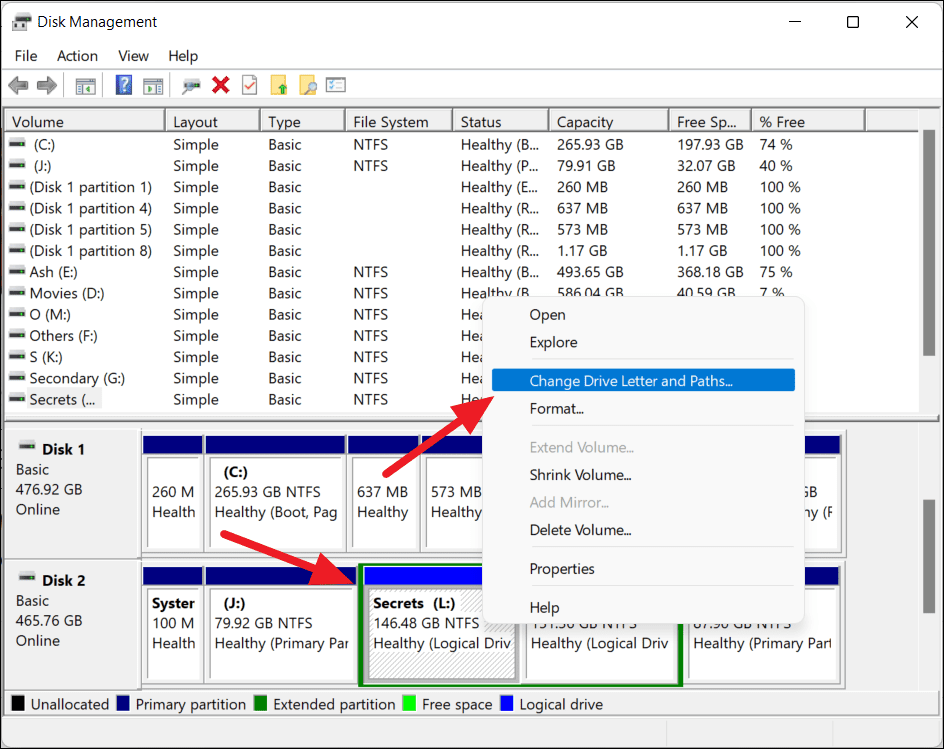Click the Logical drive blue legend swatch
This screenshot has width=944, height=749.
tap(507, 703)
